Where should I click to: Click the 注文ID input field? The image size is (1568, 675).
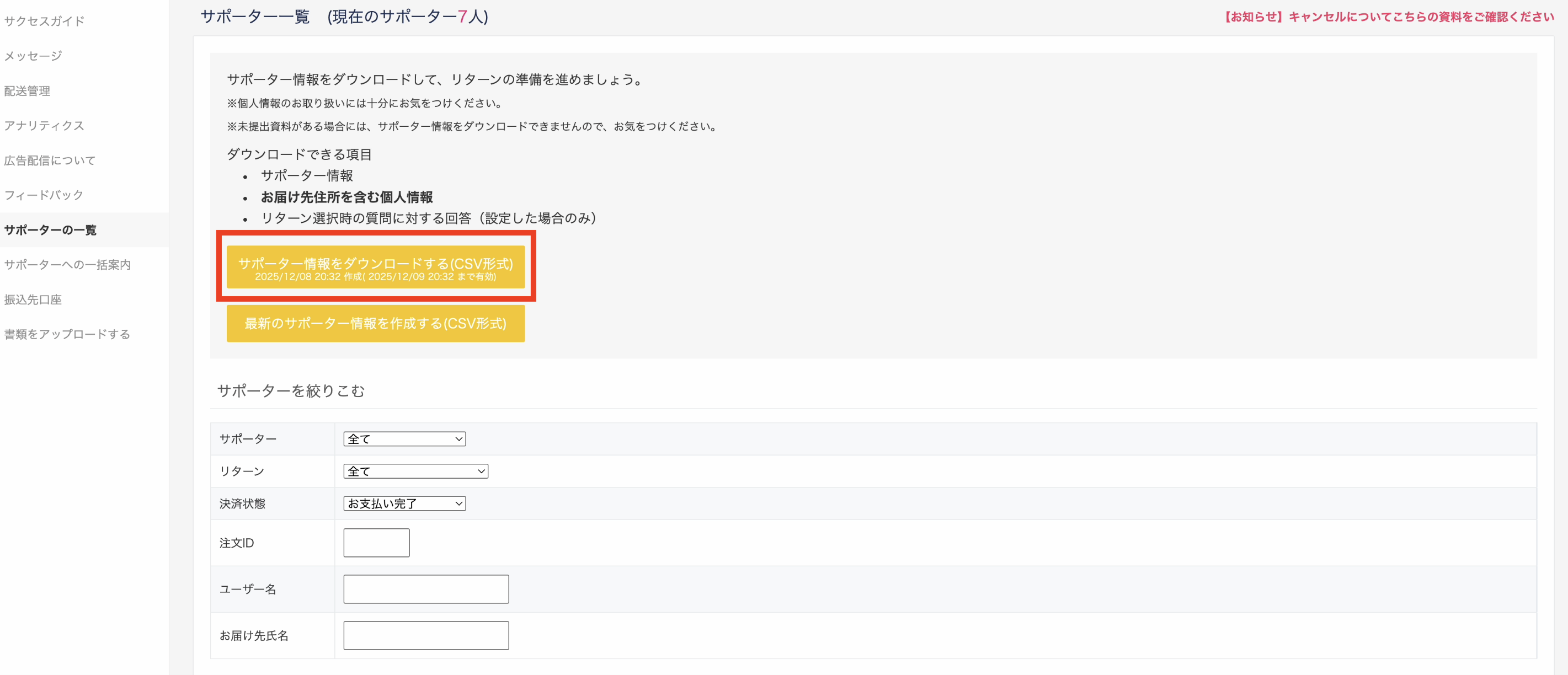pyautogui.click(x=376, y=542)
